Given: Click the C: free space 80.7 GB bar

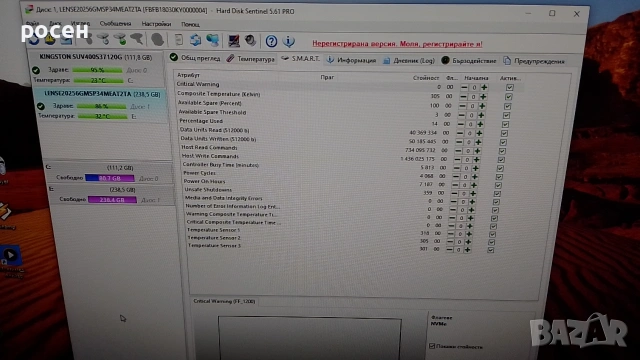Looking at the screenshot, I should [x=109, y=178].
